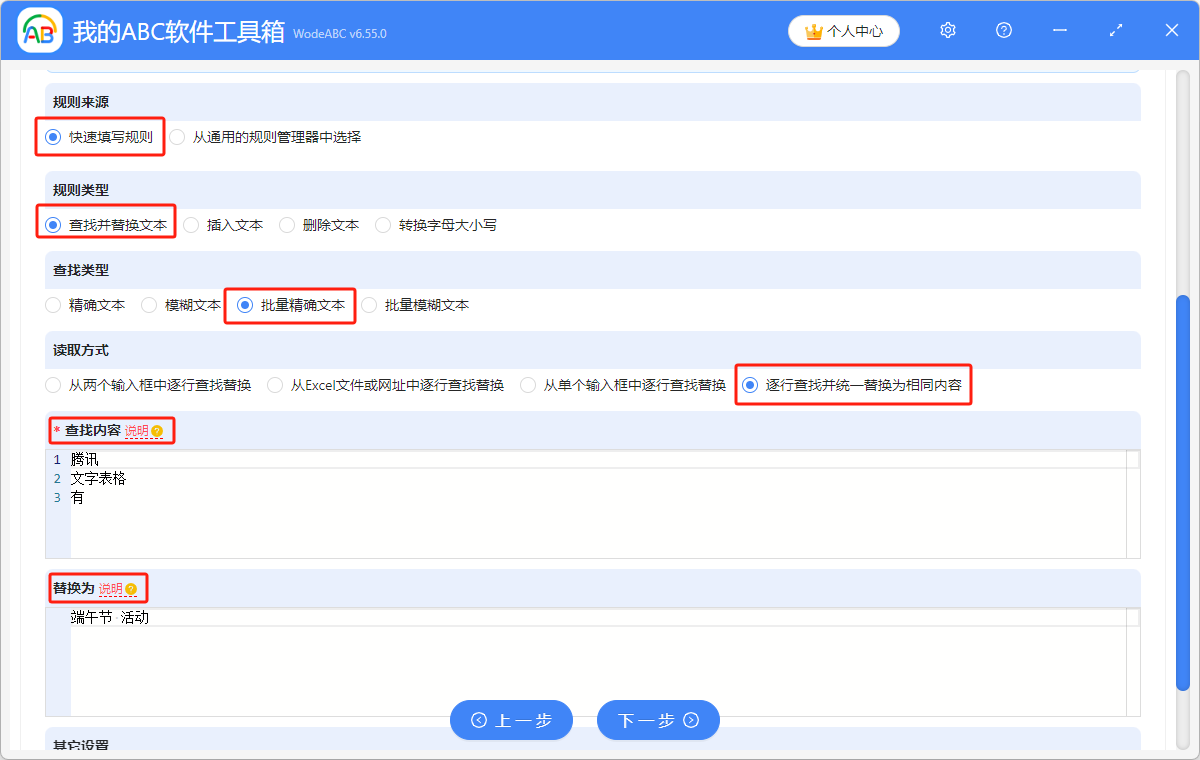Select the 删除文本 rule type
Image resolution: width=1200 pixels, height=760 pixels.
287,225
